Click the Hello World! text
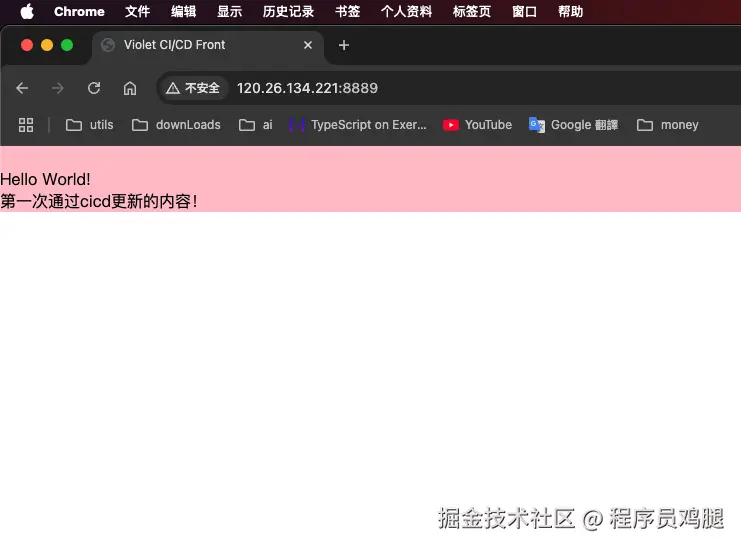The image size is (741, 548). (45, 180)
